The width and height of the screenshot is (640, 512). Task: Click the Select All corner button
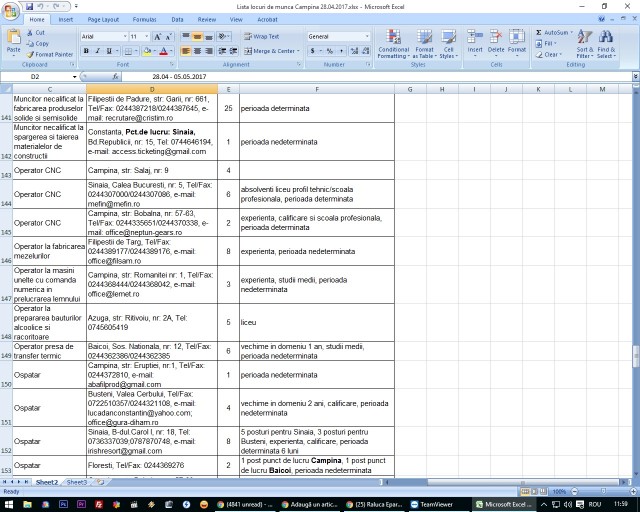(x=6, y=89)
